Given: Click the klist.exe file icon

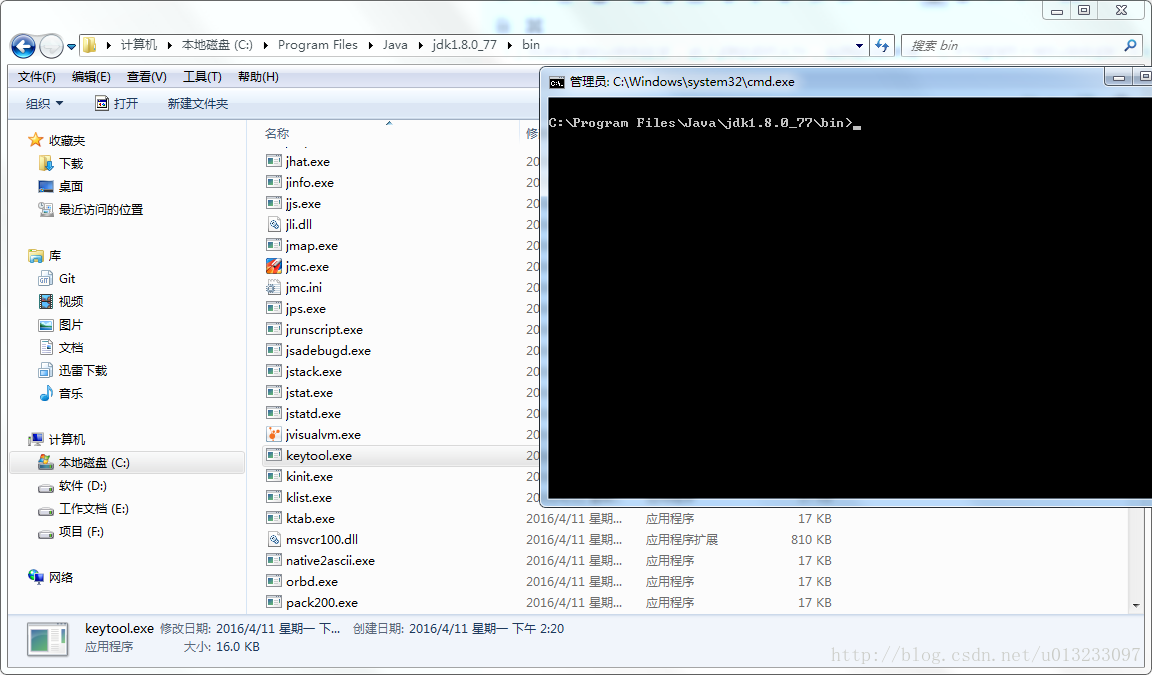Looking at the screenshot, I should (274, 497).
